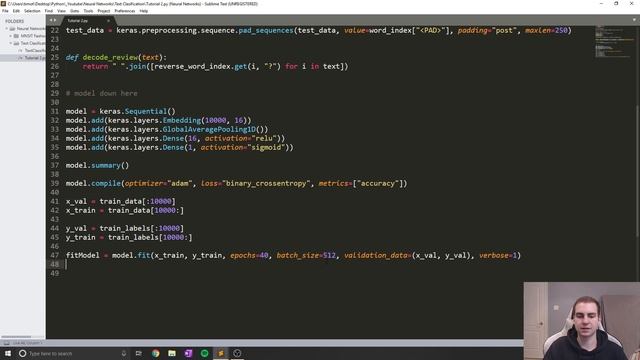640x360 pixels.
Task: Click 'GlobalAveragePooling1D' in the code
Action: pyautogui.click(x=209, y=129)
